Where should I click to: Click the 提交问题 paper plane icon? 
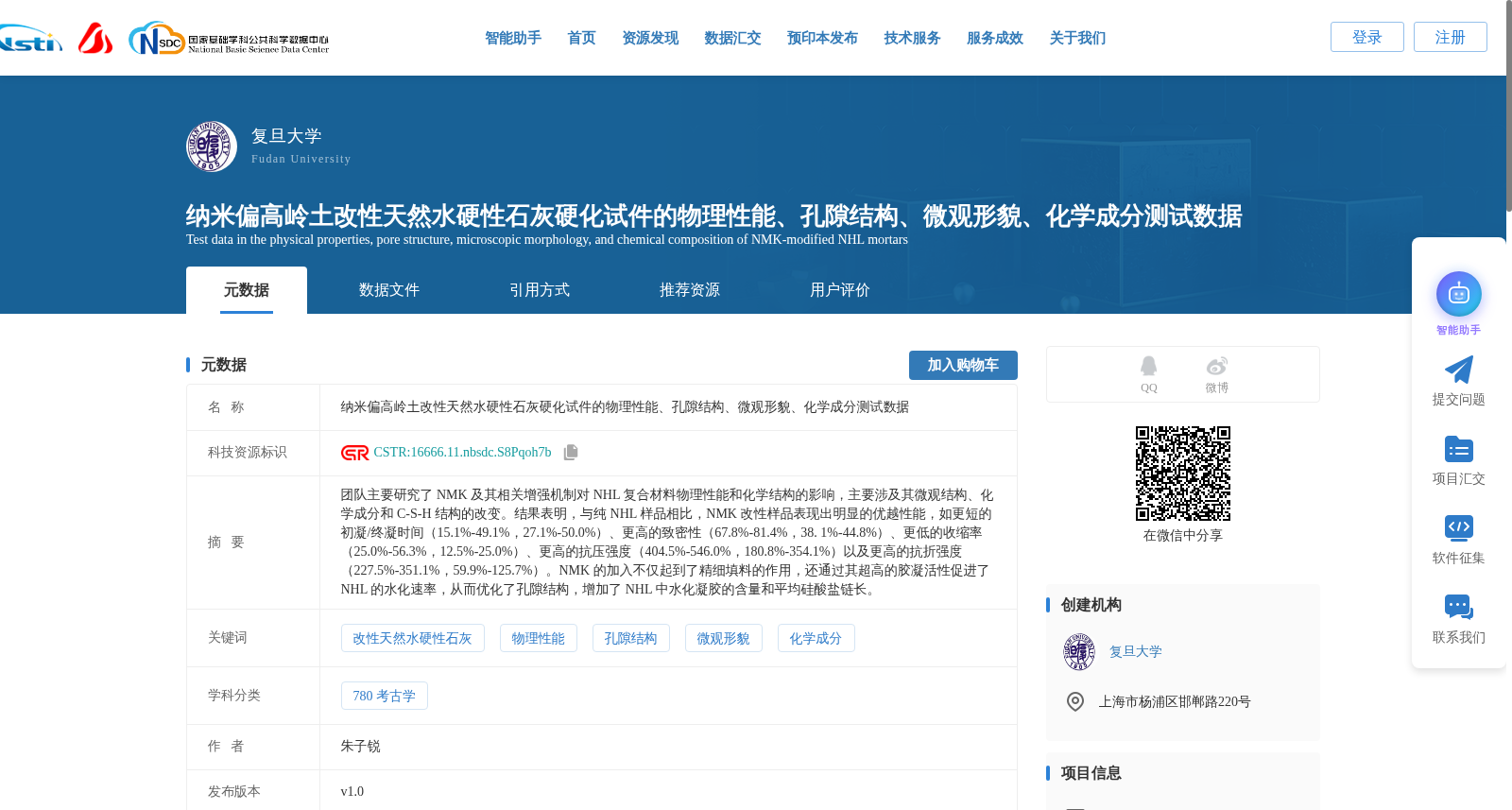(1458, 370)
